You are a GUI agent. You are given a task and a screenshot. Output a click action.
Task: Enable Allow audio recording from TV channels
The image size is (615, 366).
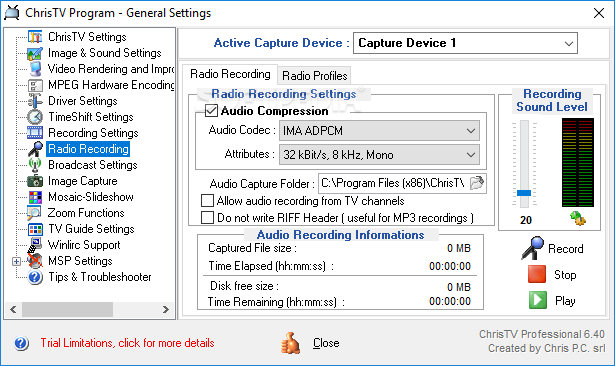click(x=207, y=201)
